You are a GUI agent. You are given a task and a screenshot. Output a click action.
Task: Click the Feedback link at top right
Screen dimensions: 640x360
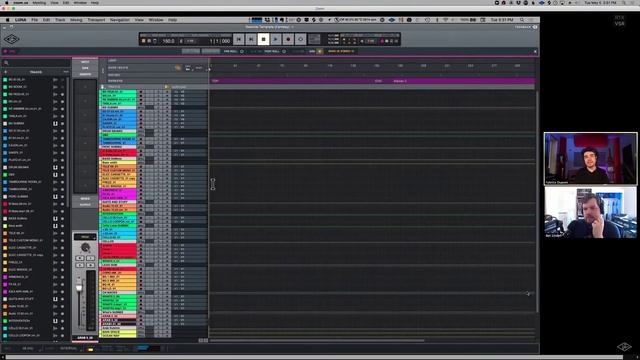[x=522, y=27]
